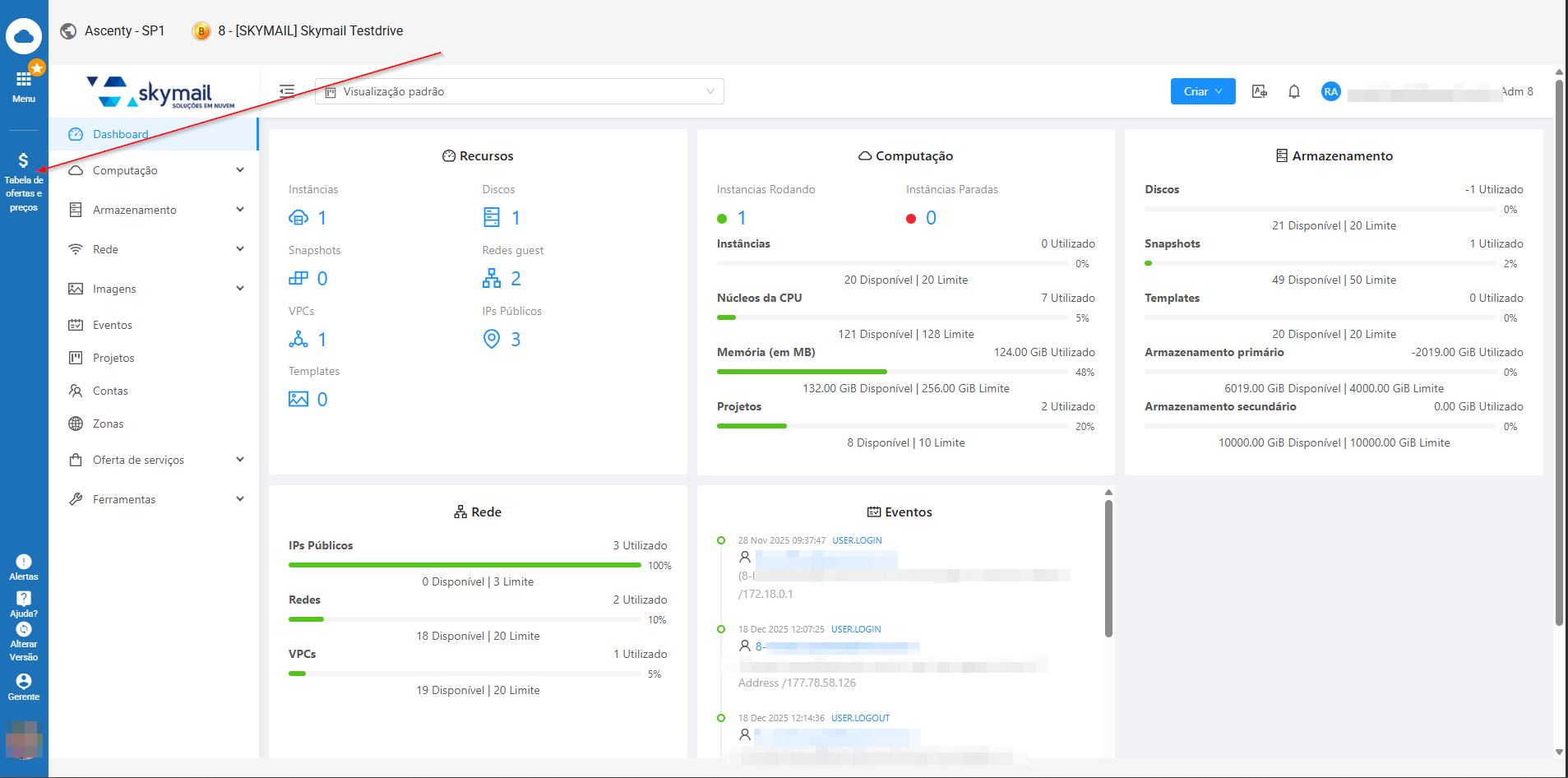Screen dimensions: 1568x778
Task: Open the Menu grid icon
Action: pos(24,81)
